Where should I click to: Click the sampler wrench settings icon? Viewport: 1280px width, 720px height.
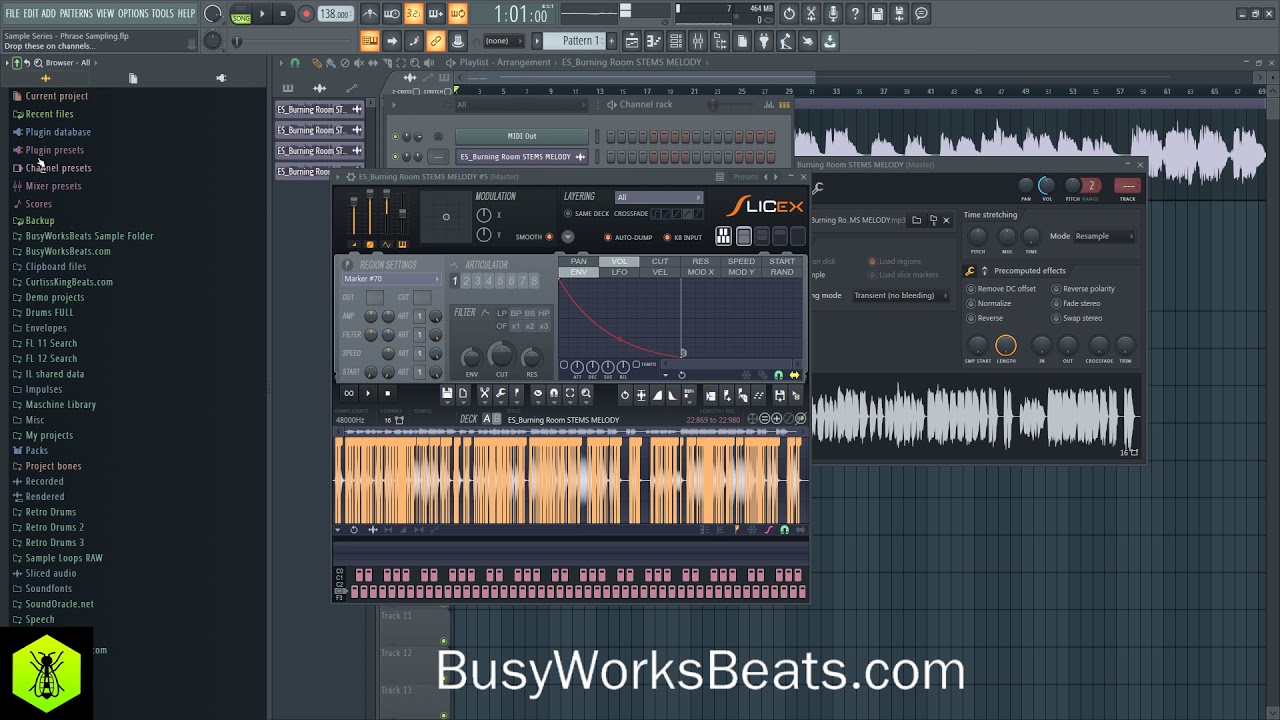(x=818, y=188)
